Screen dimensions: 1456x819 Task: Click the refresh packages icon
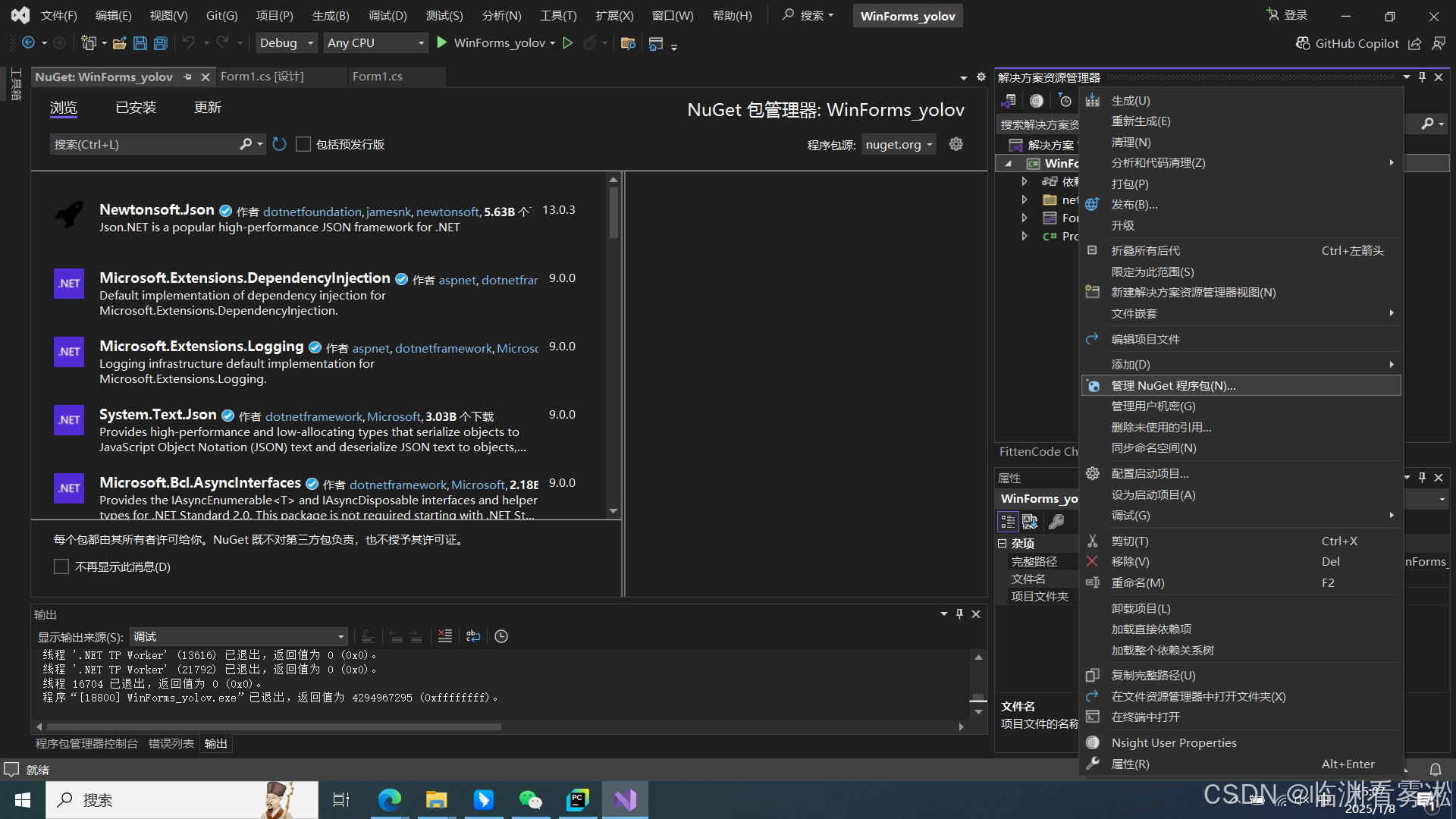click(279, 144)
